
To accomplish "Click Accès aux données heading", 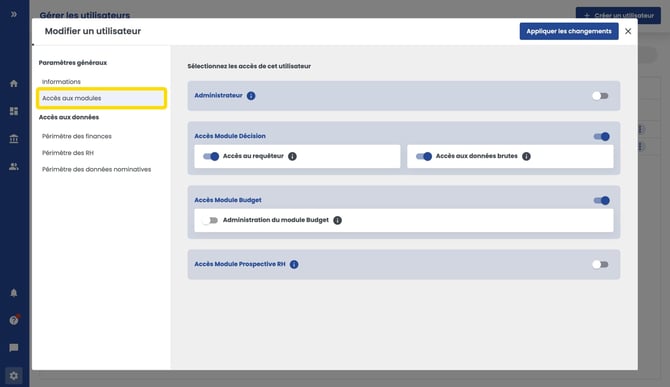I will (x=69, y=117).
